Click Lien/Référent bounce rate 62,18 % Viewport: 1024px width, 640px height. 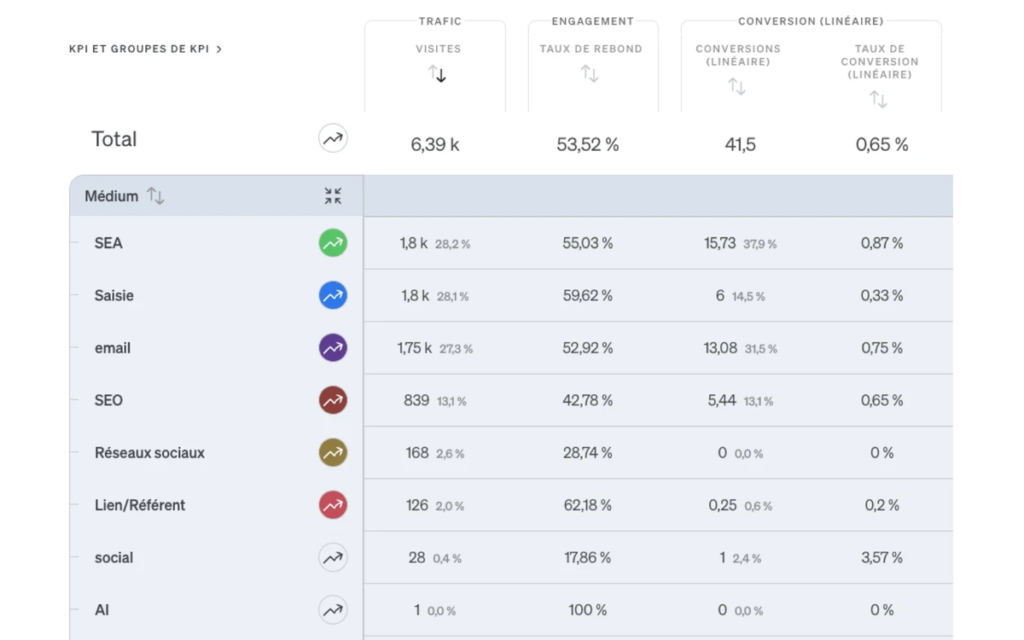pyautogui.click(x=588, y=505)
